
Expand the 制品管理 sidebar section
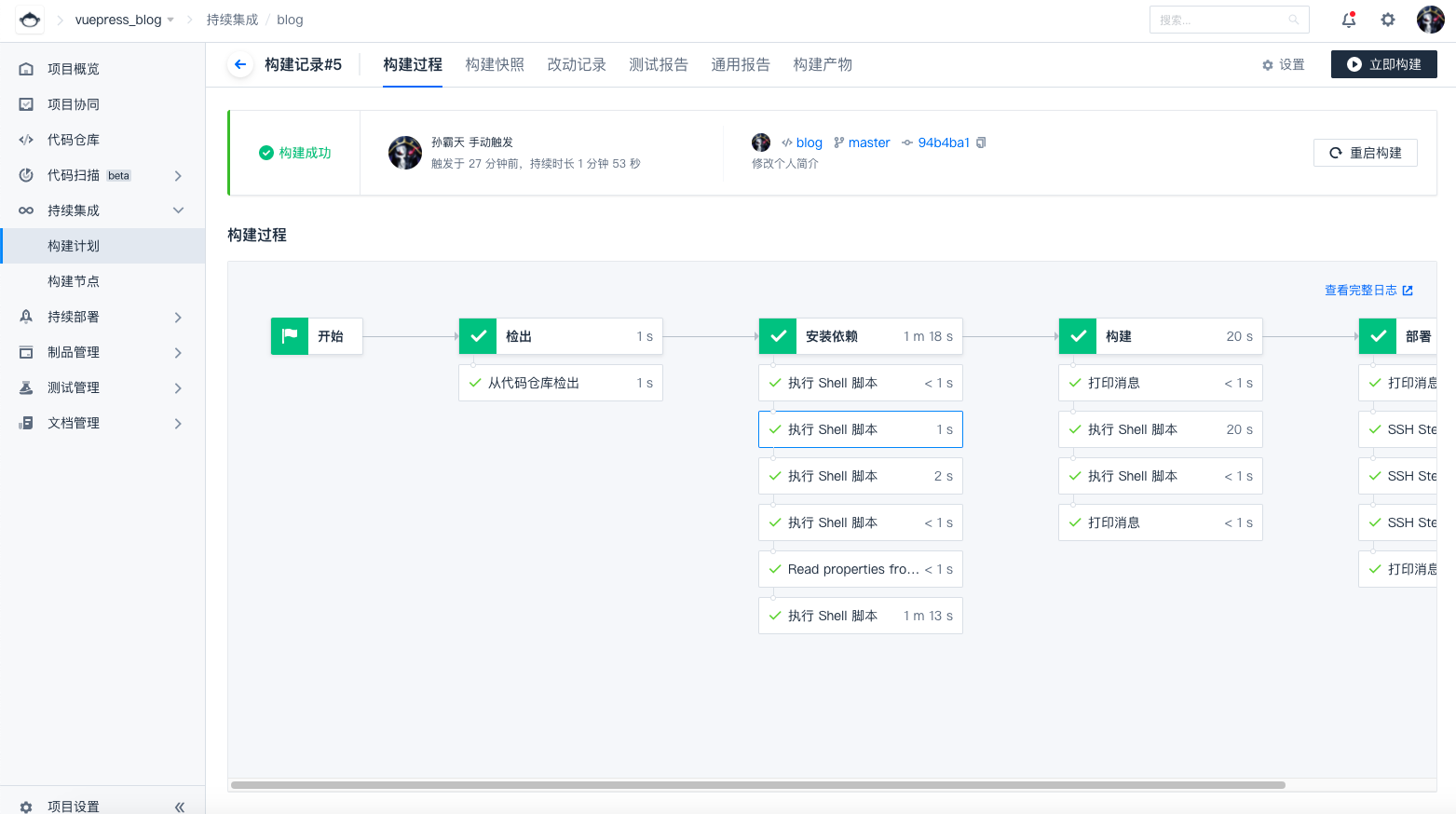pyautogui.click(x=178, y=352)
